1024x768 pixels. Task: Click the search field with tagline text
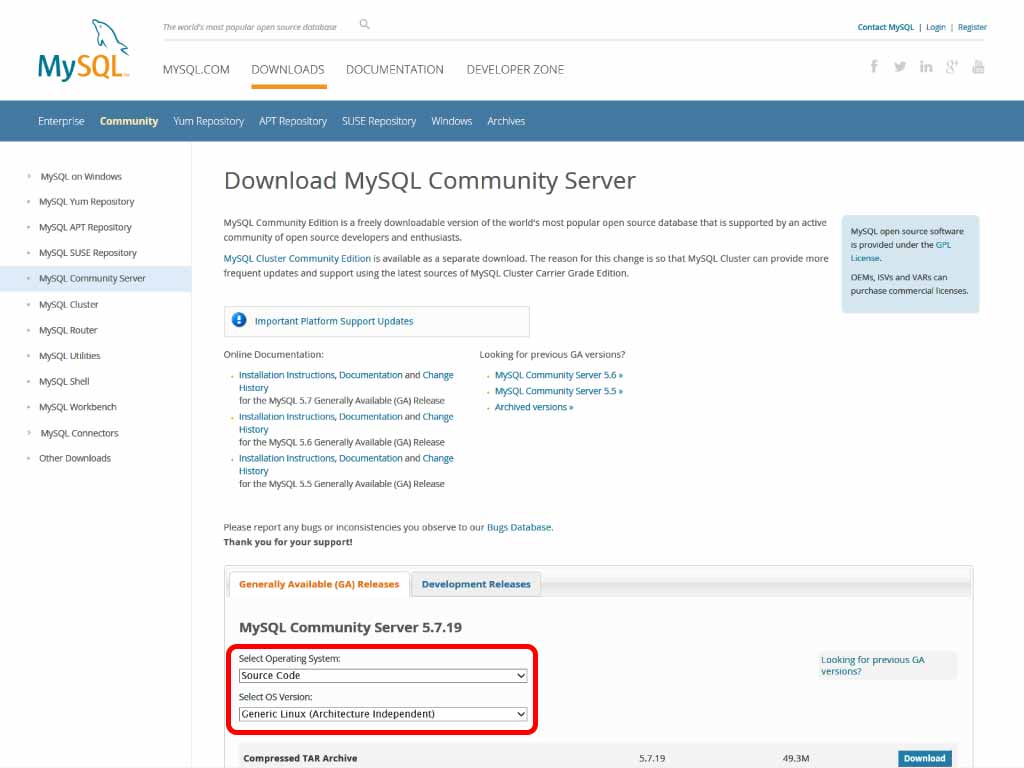(249, 27)
